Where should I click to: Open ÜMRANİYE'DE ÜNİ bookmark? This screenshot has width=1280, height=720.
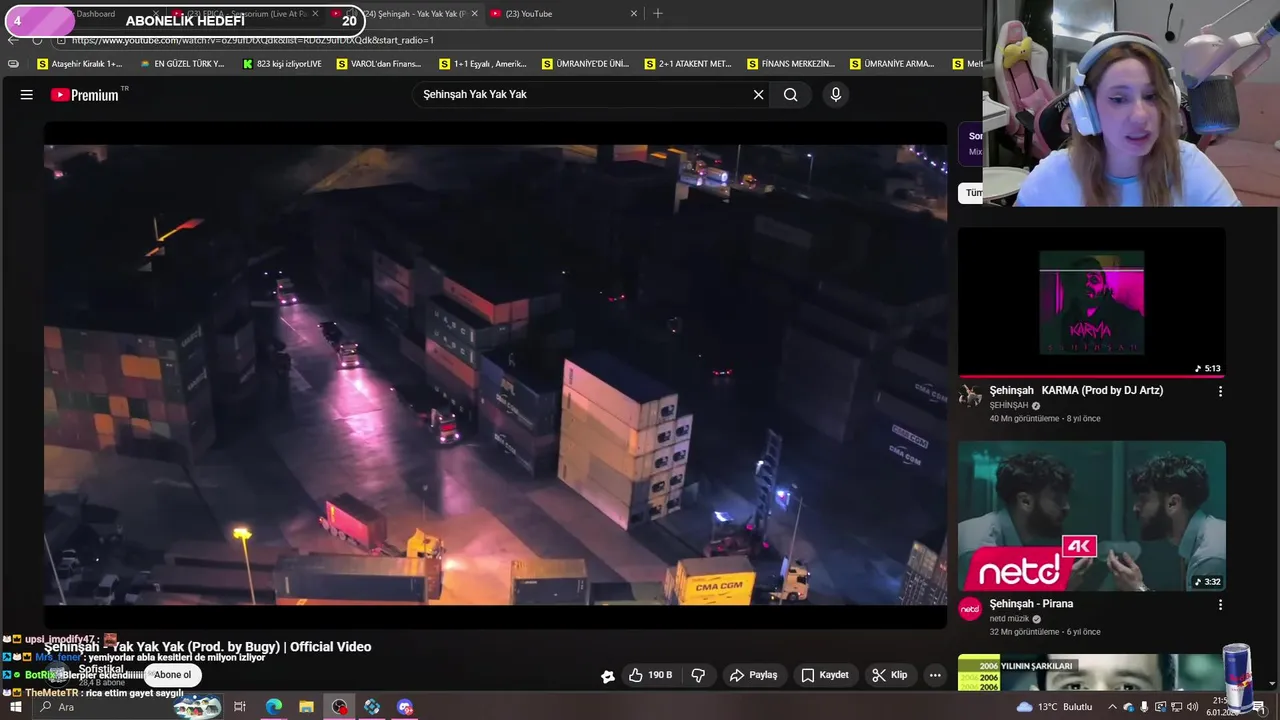tap(585, 64)
